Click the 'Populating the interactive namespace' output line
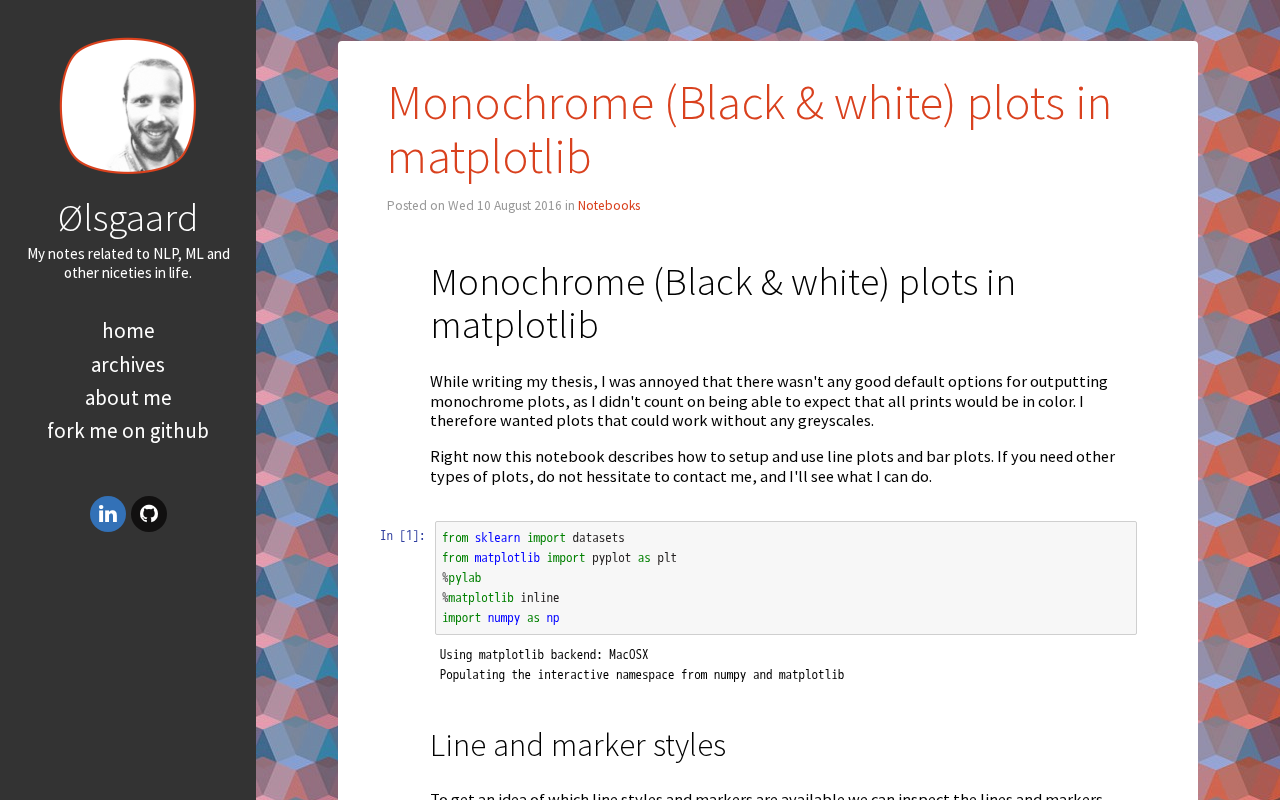1280x800 pixels. pyautogui.click(x=642, y=675)
